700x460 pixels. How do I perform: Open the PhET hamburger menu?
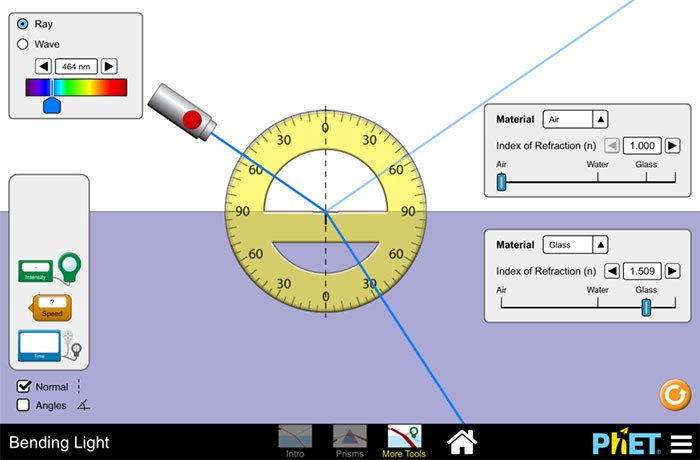tap(680, 443)
